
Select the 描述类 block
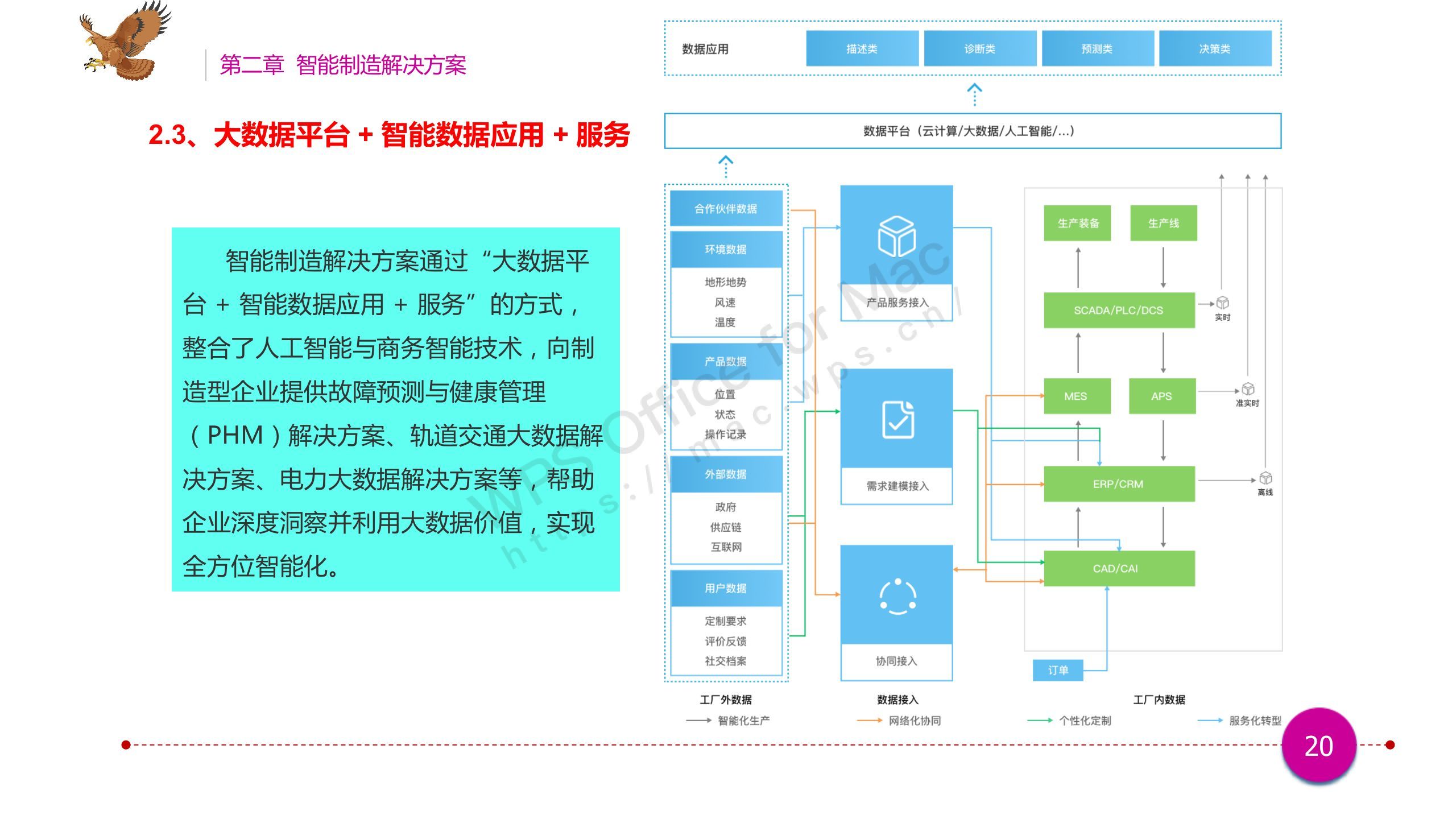pos(862,49)
